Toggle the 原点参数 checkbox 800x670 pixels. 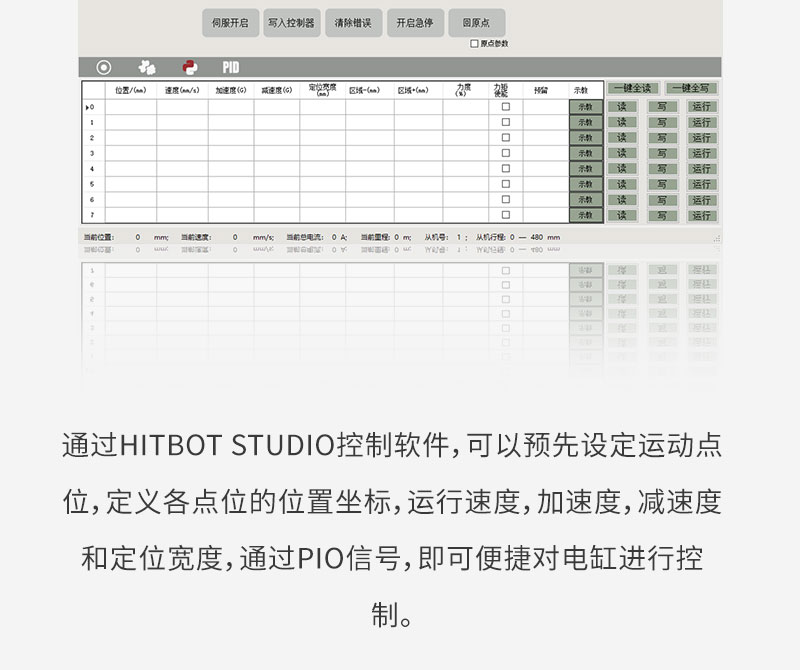tap(474, 44)
